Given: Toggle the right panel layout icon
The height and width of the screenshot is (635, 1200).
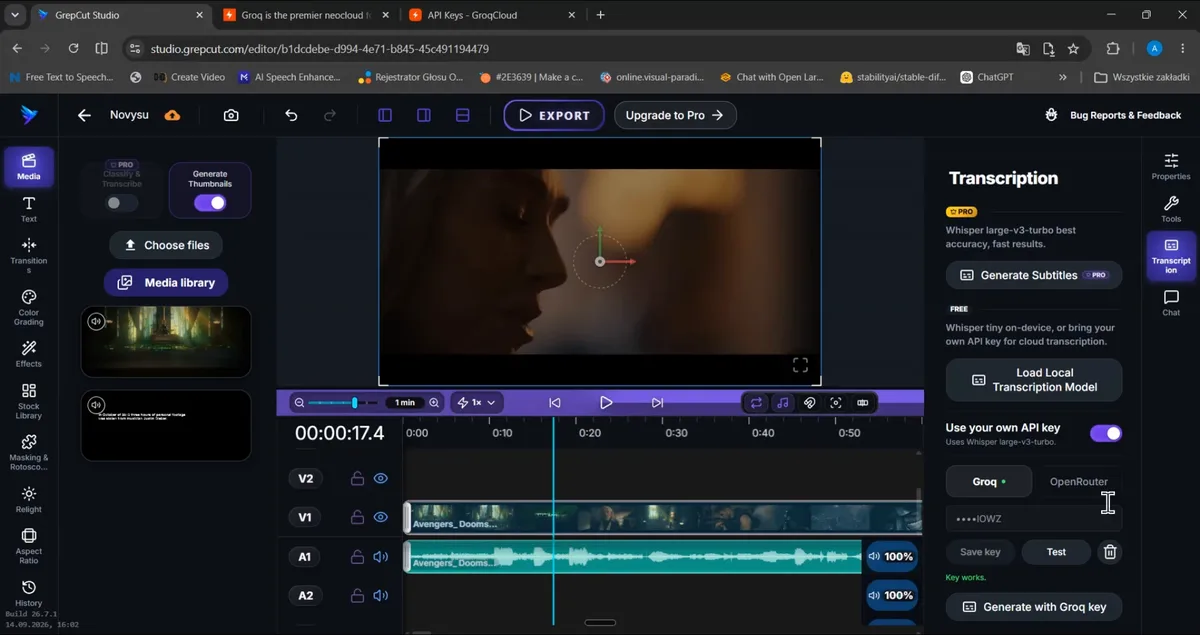Looking at the screenshot, I should (x=424, y=115).
